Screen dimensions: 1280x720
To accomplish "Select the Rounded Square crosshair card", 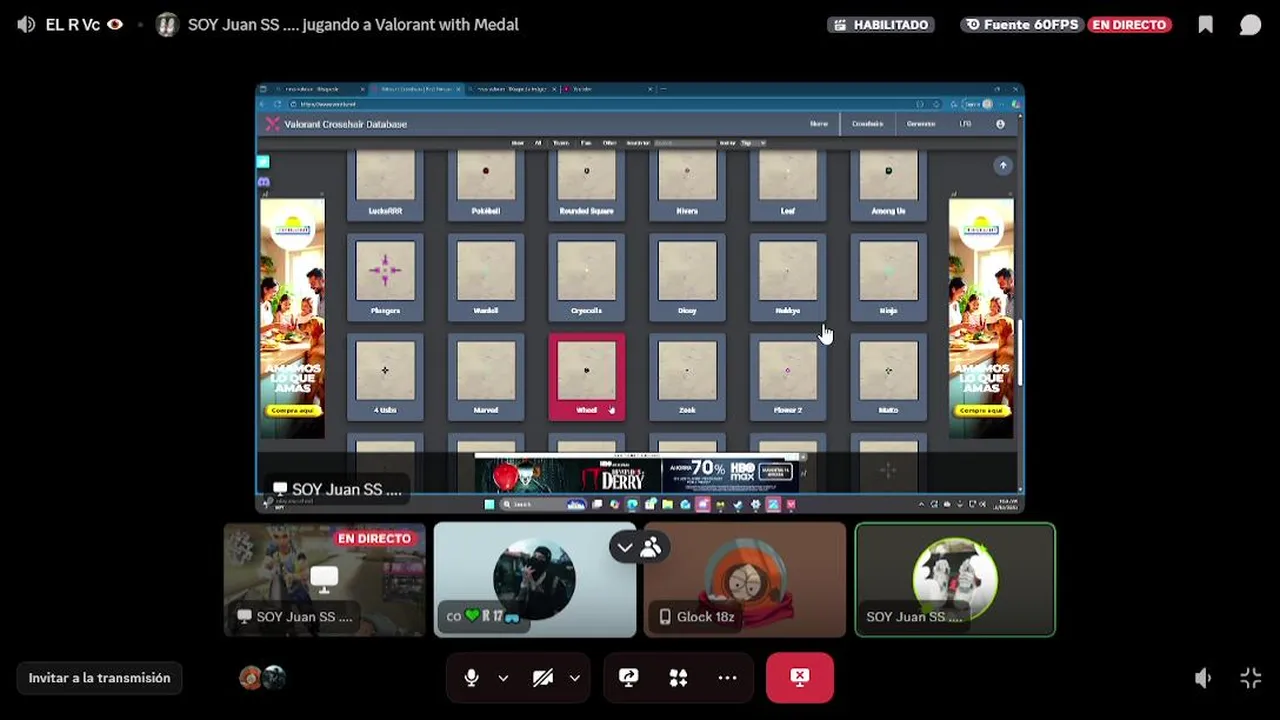I will 587,185.
